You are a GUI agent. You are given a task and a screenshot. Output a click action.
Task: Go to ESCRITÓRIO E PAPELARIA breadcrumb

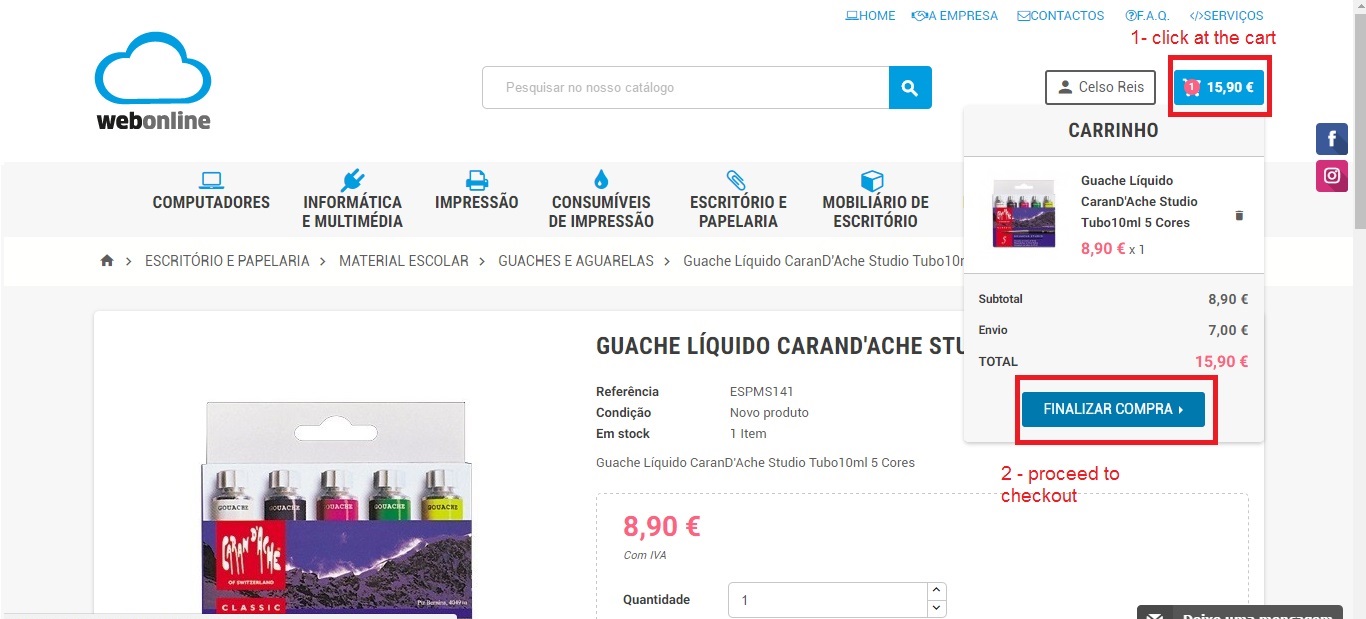[x=227, y=261]
